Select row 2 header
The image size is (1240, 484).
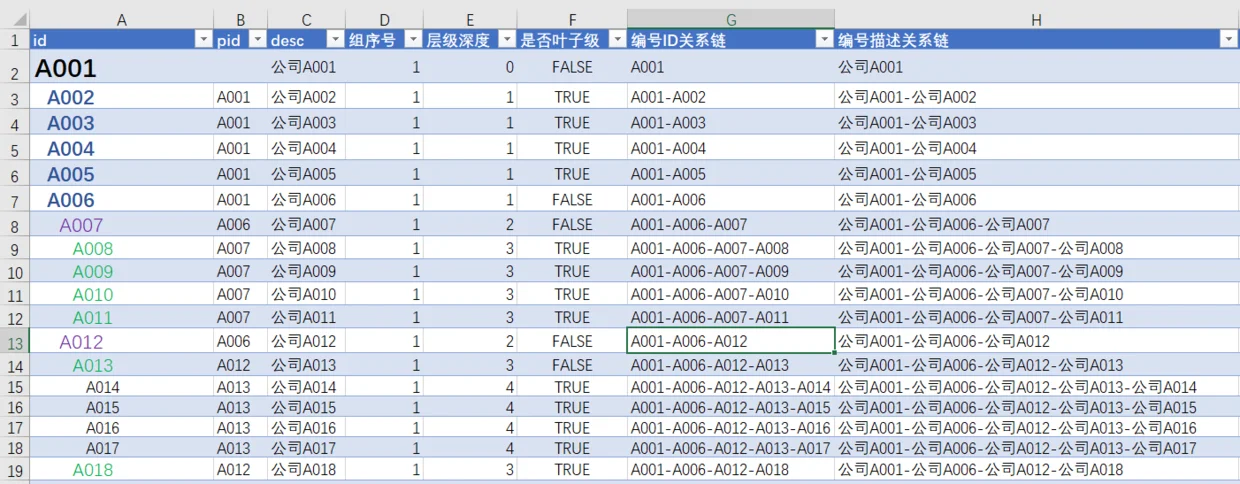15,68
